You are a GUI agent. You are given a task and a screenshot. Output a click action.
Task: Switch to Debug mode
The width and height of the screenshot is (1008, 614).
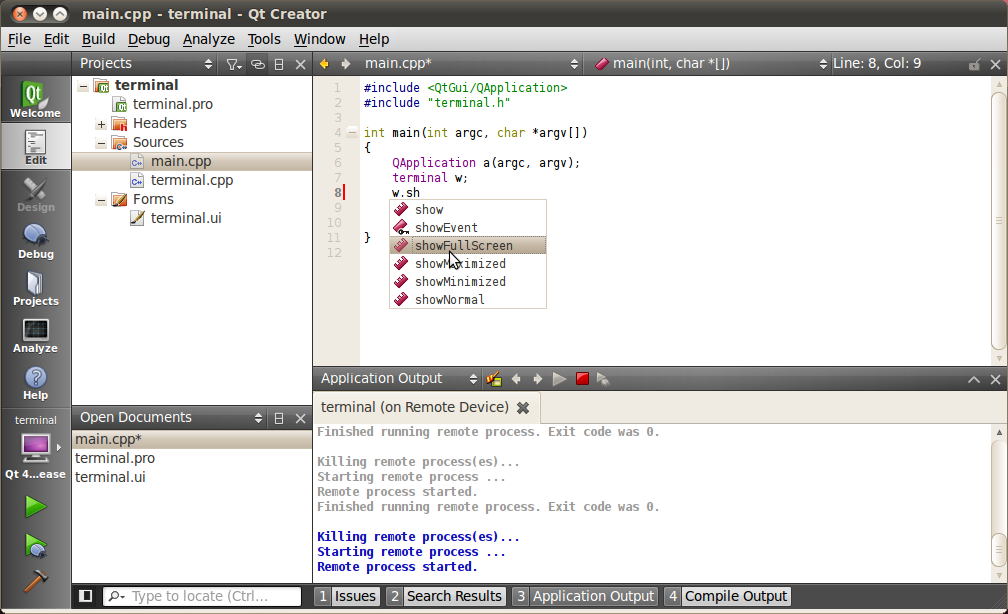(35, 241)
